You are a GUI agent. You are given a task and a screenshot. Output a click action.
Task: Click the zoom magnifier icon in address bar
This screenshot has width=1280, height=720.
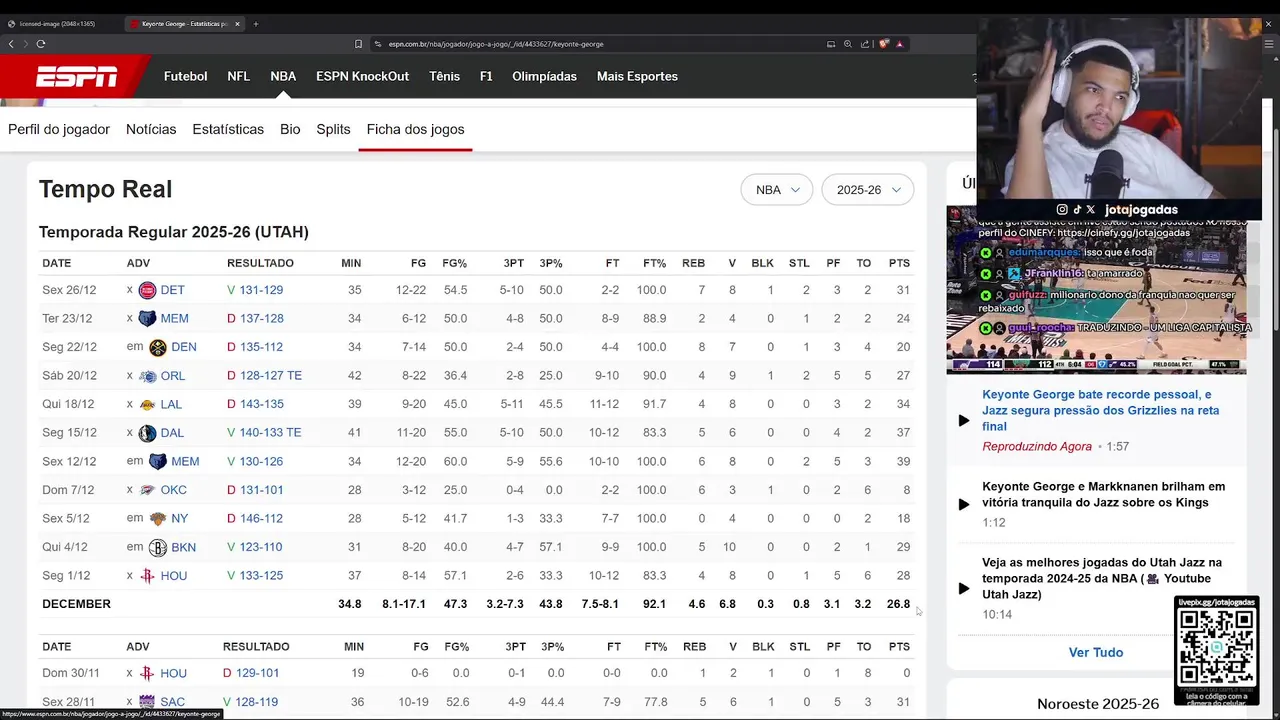click(x=848, y=44)
